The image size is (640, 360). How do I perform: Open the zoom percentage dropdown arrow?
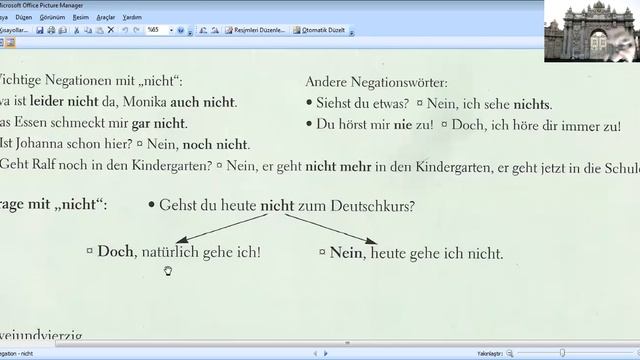coord(171,30)
